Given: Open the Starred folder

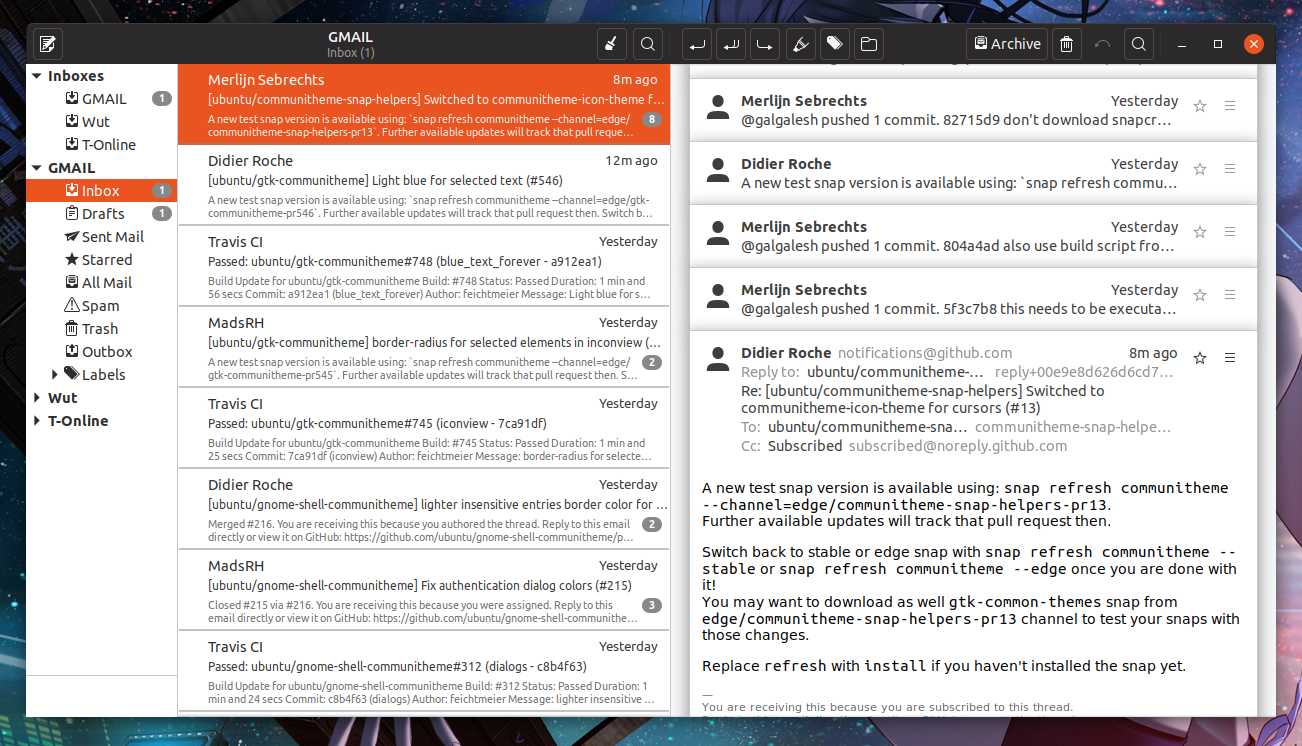Looking at the screenshot, I should [x=101, y=260].
